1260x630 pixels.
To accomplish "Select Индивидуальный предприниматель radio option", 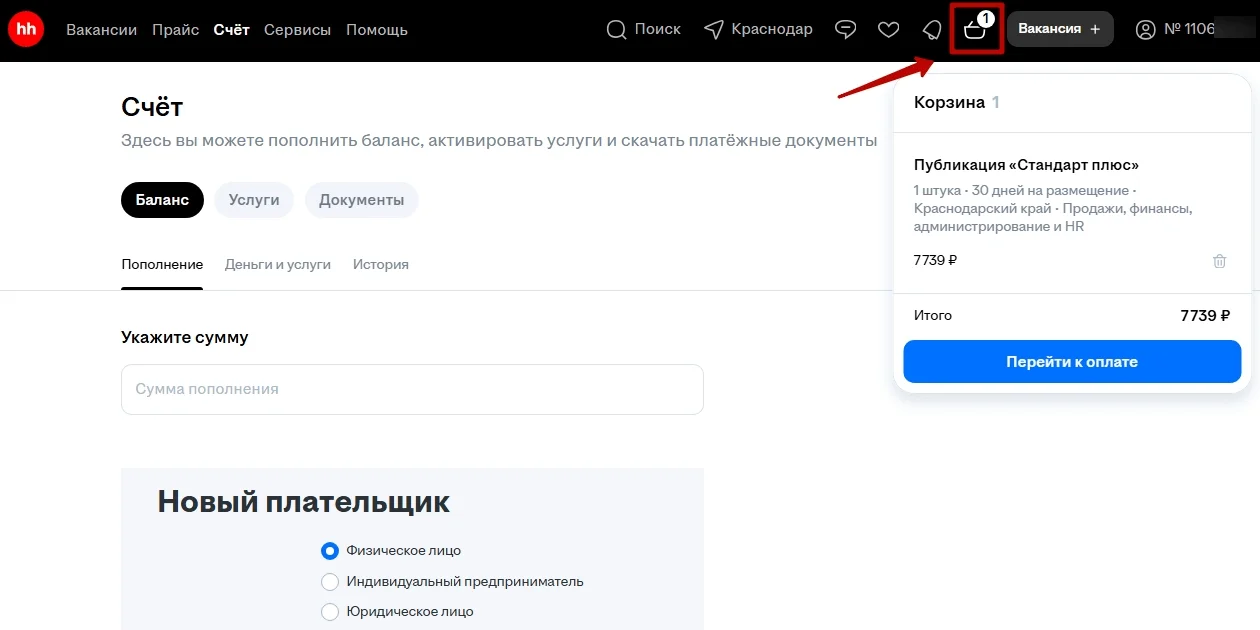I will 330,582.
